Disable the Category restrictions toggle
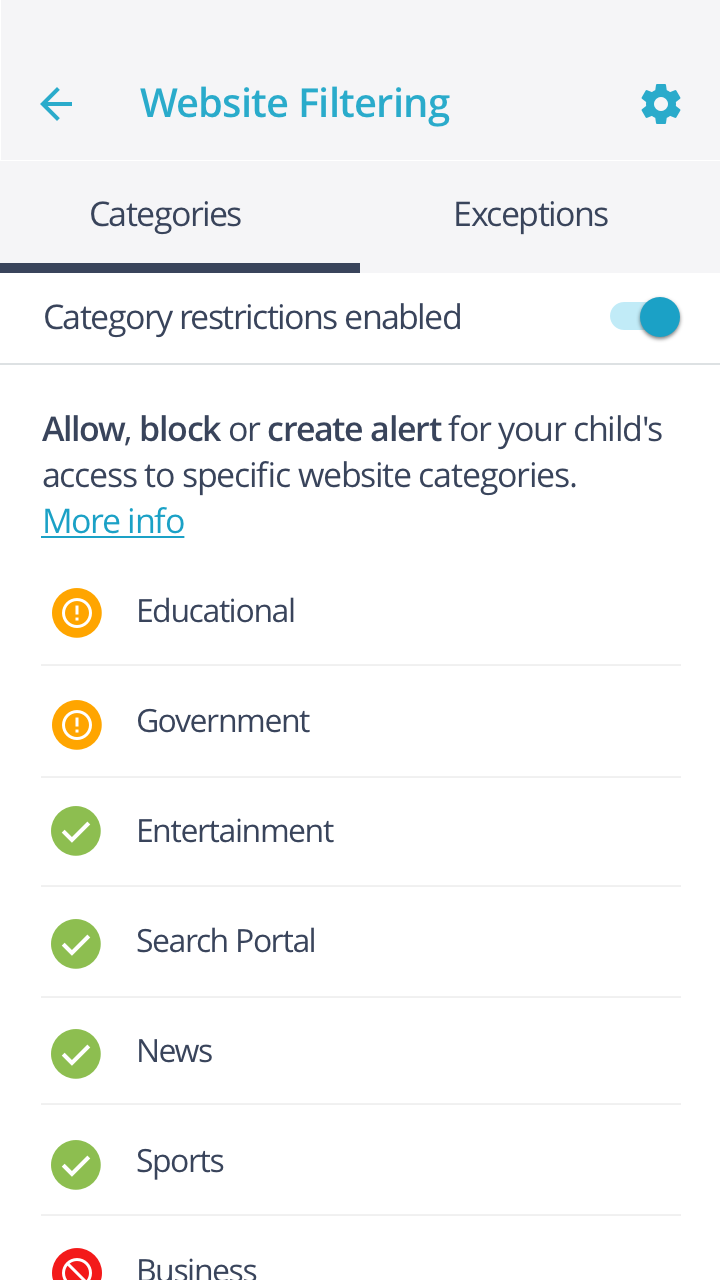 647,318
